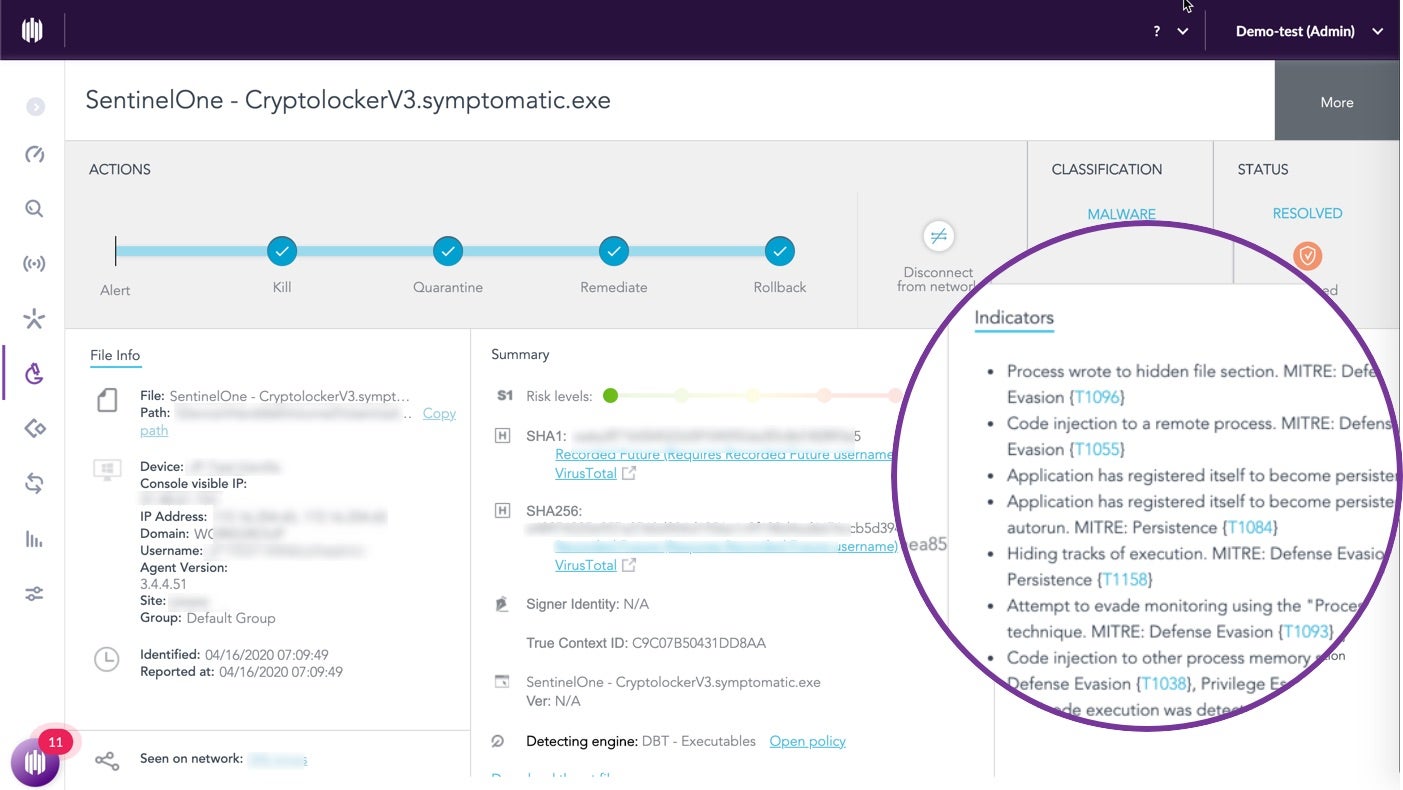Toggle the Rollback action checkmark
This screenshot has height=790, width=1403.
(780, 251)
